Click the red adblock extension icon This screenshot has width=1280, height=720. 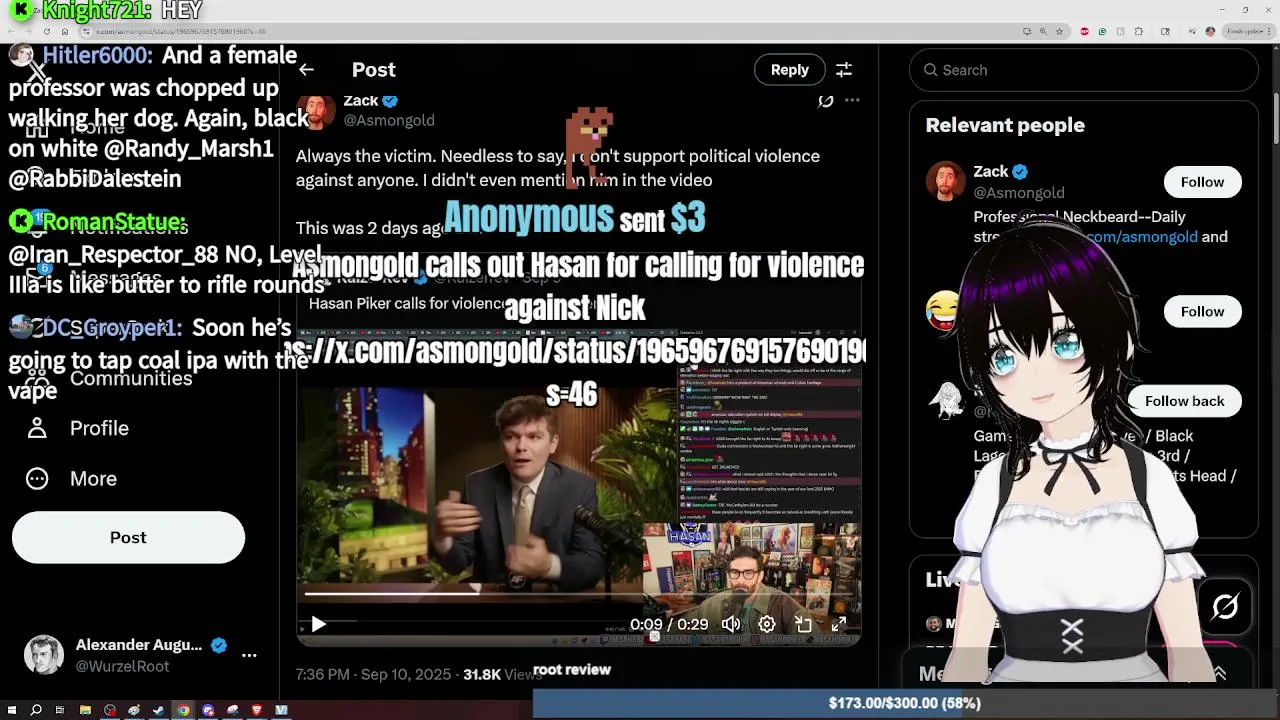(1084, 32)
